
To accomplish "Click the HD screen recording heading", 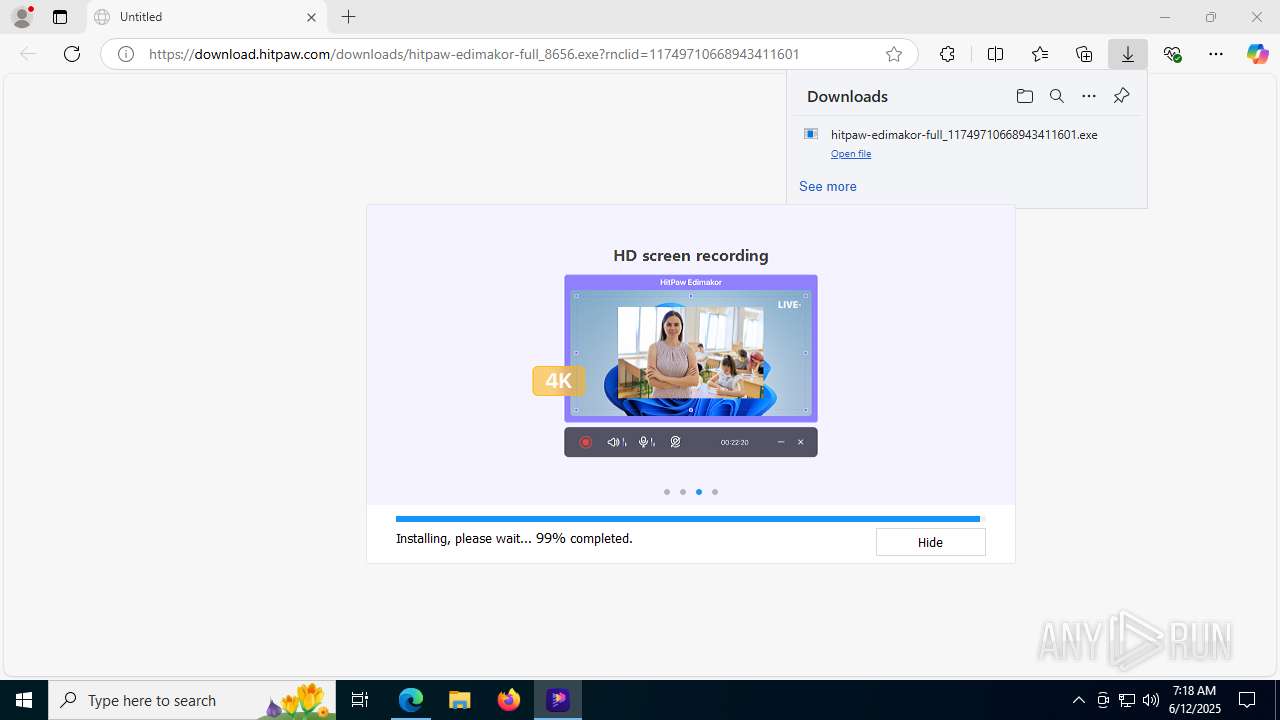I will pos(691,255).
